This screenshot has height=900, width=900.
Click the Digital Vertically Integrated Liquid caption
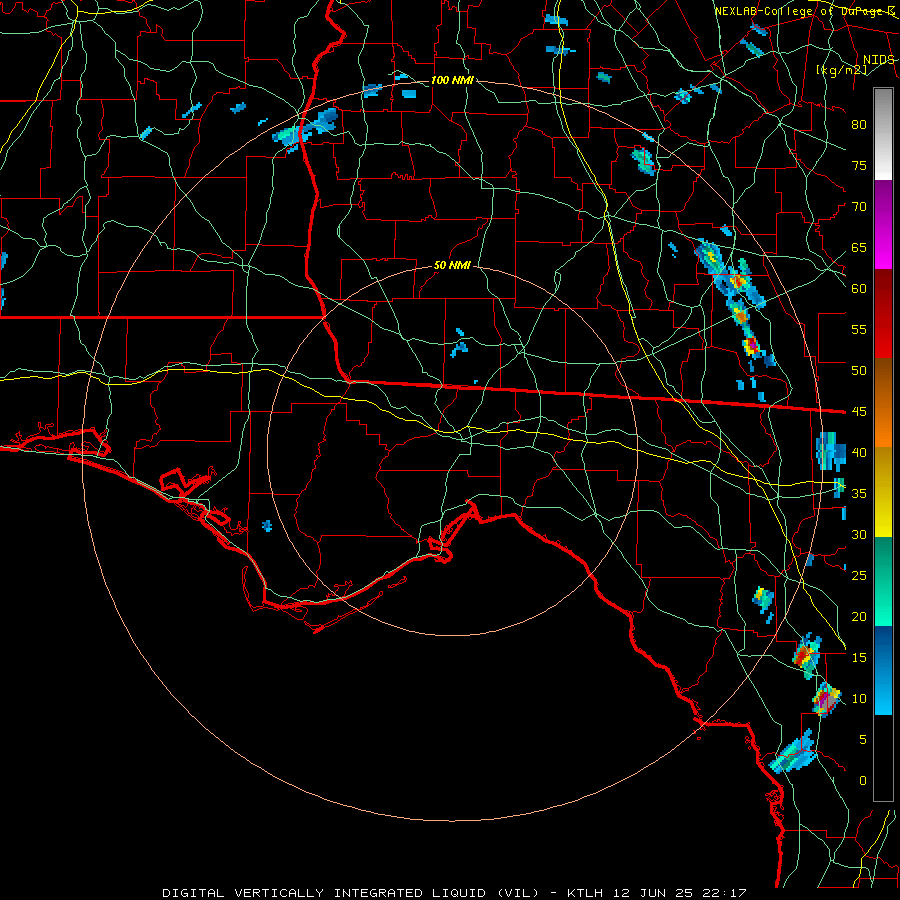[x=351, y=893]
